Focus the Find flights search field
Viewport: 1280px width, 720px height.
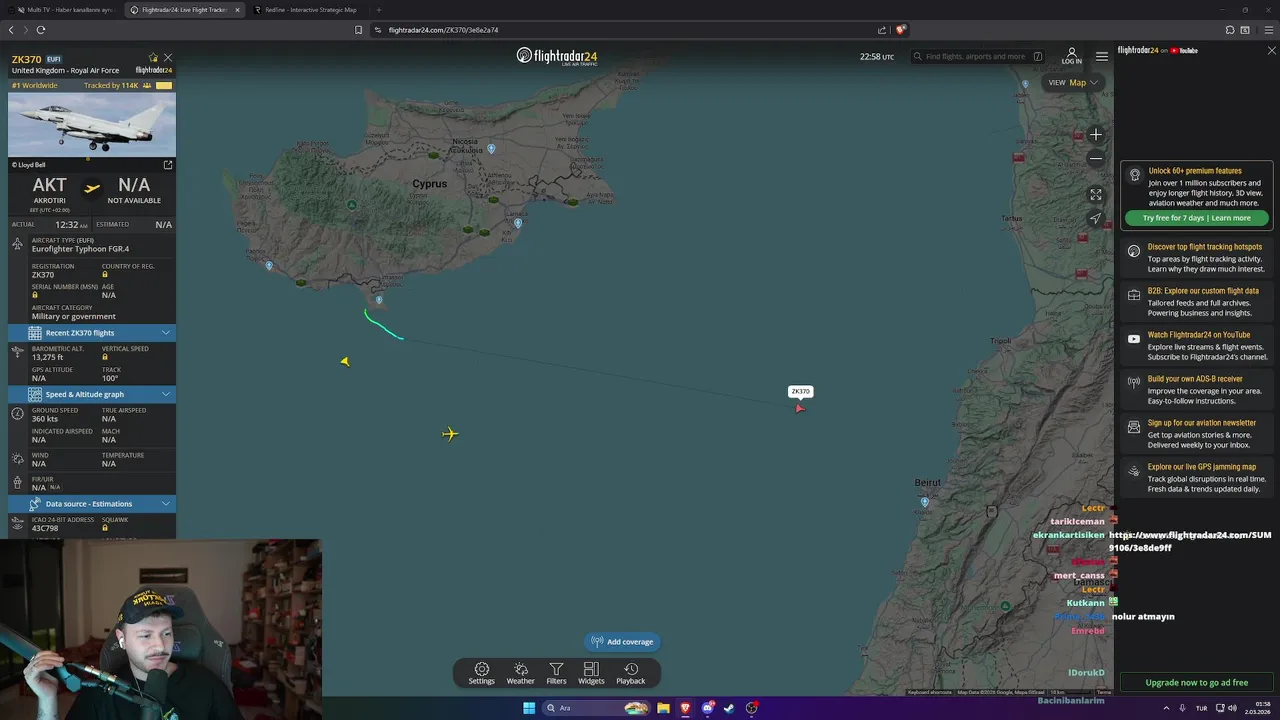tap(977, 57)
